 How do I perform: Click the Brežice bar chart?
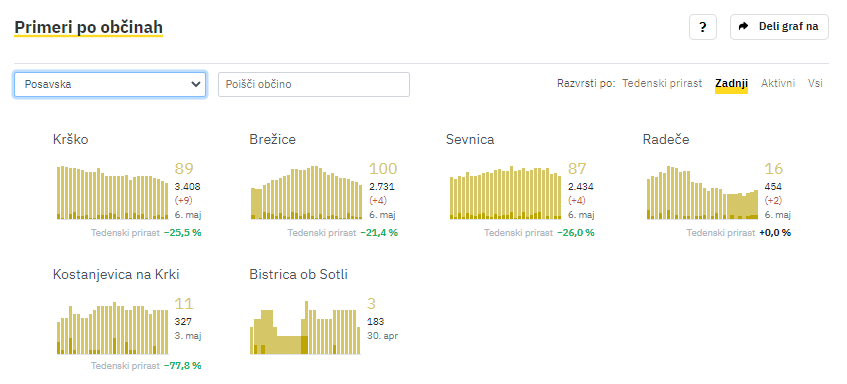click(306, 192)
